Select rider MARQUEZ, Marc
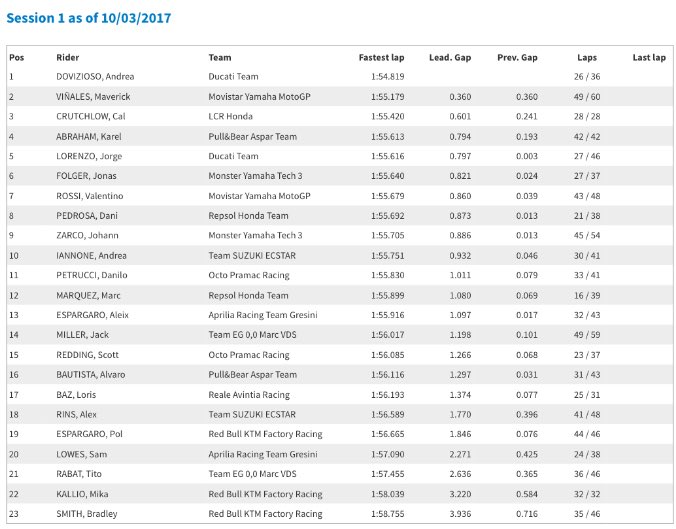 [88, 296]
